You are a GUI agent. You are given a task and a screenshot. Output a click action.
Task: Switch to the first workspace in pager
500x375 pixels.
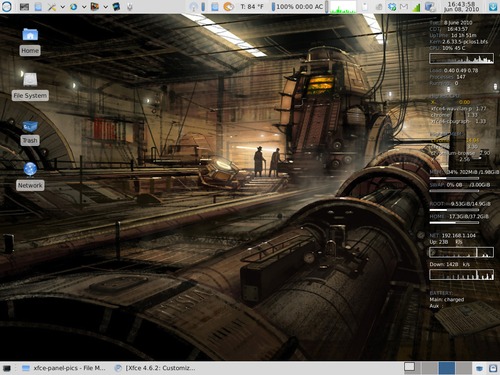click(413, 368)
